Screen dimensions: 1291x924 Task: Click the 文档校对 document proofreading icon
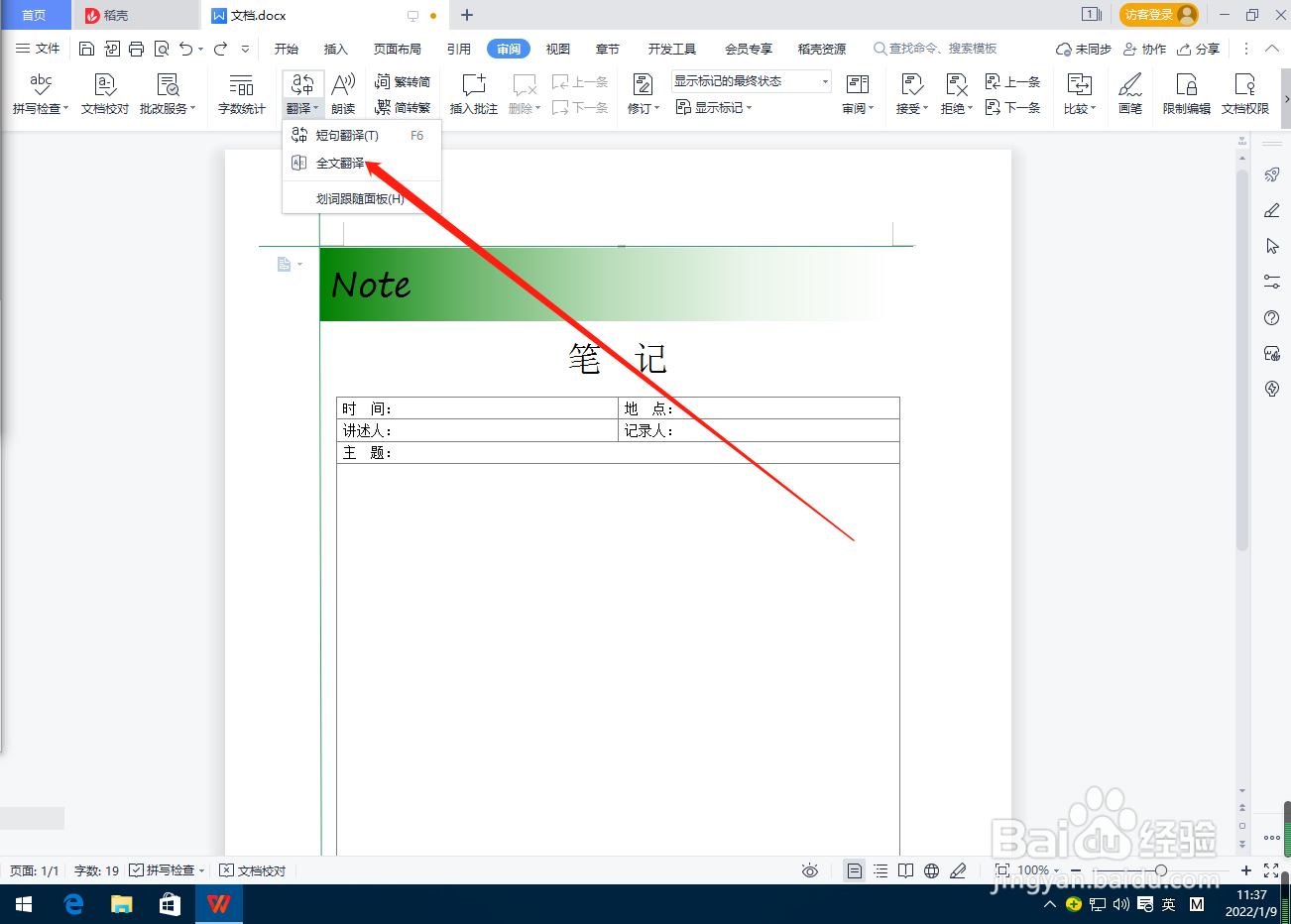pyautogui.click(x=105, y=85)
